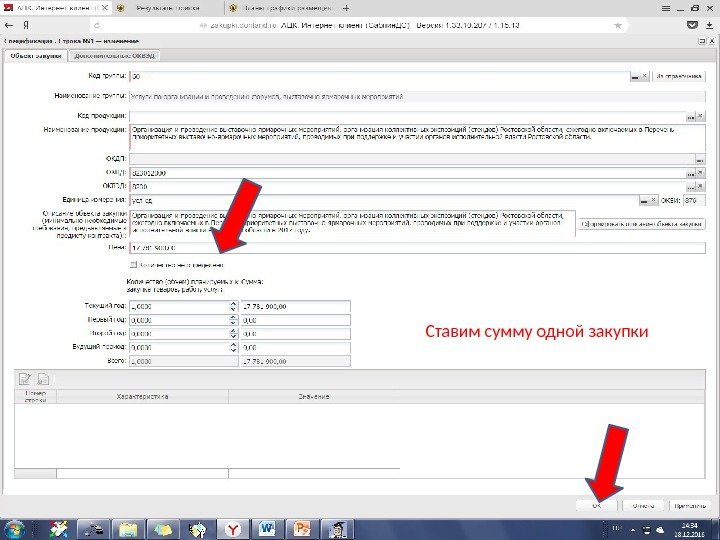Open PowerPoint from the taskbar
This screenshot has width=720, height=540.
click(302, 530)
